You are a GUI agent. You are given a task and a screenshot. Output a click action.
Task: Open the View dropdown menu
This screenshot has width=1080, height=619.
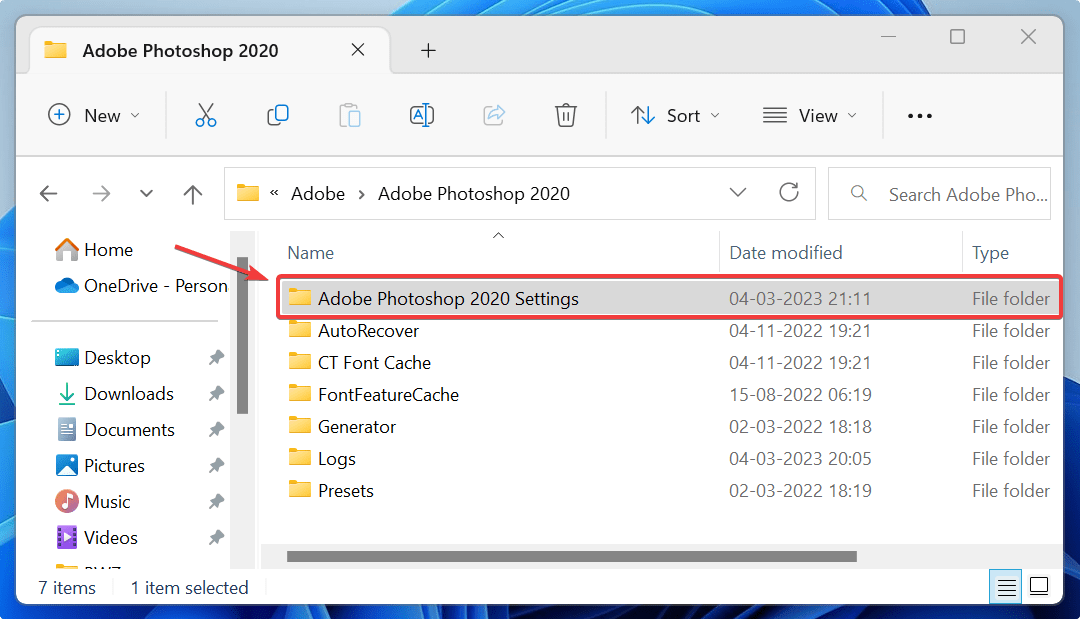[x=811, y=115]
